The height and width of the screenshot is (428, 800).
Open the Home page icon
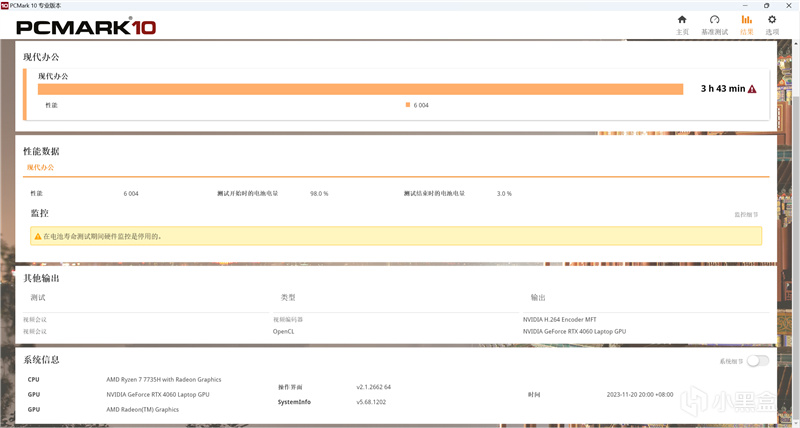[x=682, y=19]
